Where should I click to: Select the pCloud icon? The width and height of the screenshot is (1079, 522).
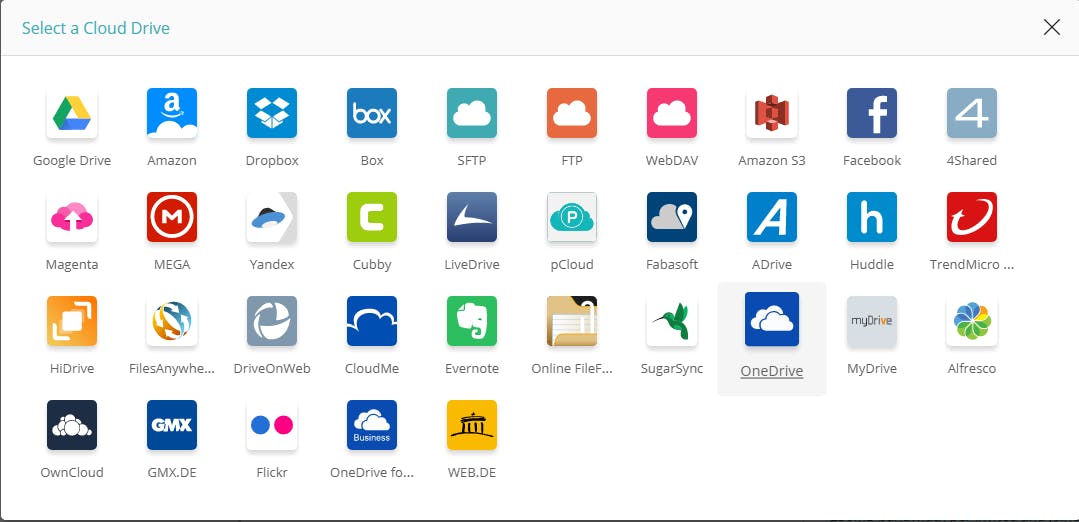click(572, 217)
